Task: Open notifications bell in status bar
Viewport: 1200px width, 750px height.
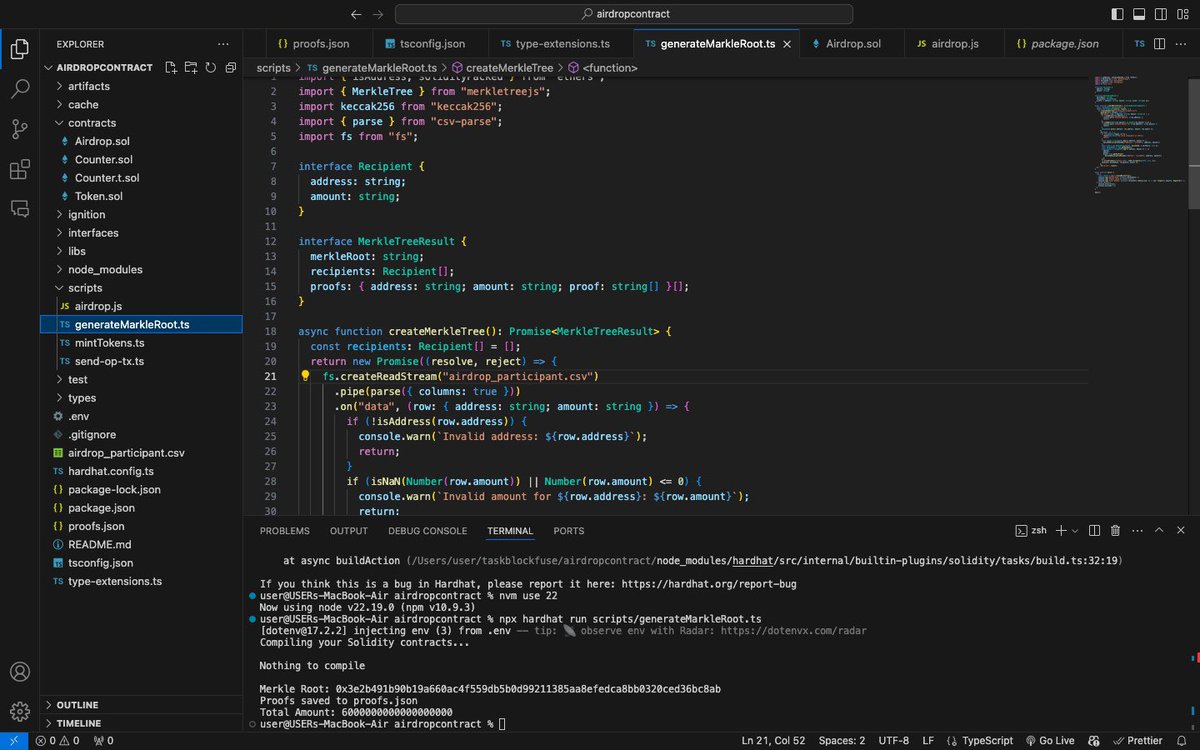Action: pos(1182,741)
